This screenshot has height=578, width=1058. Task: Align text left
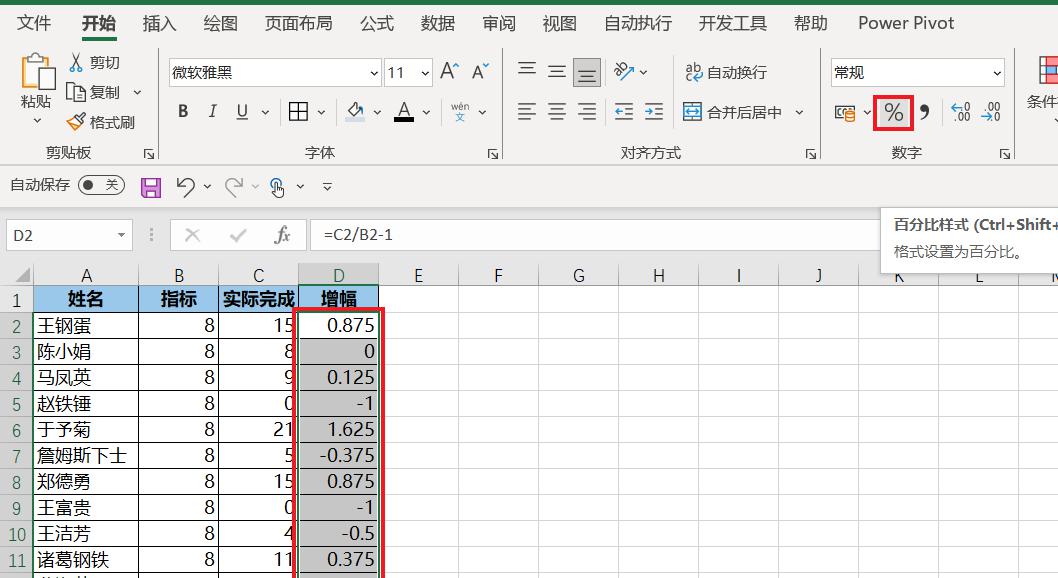tap(527, 111)
